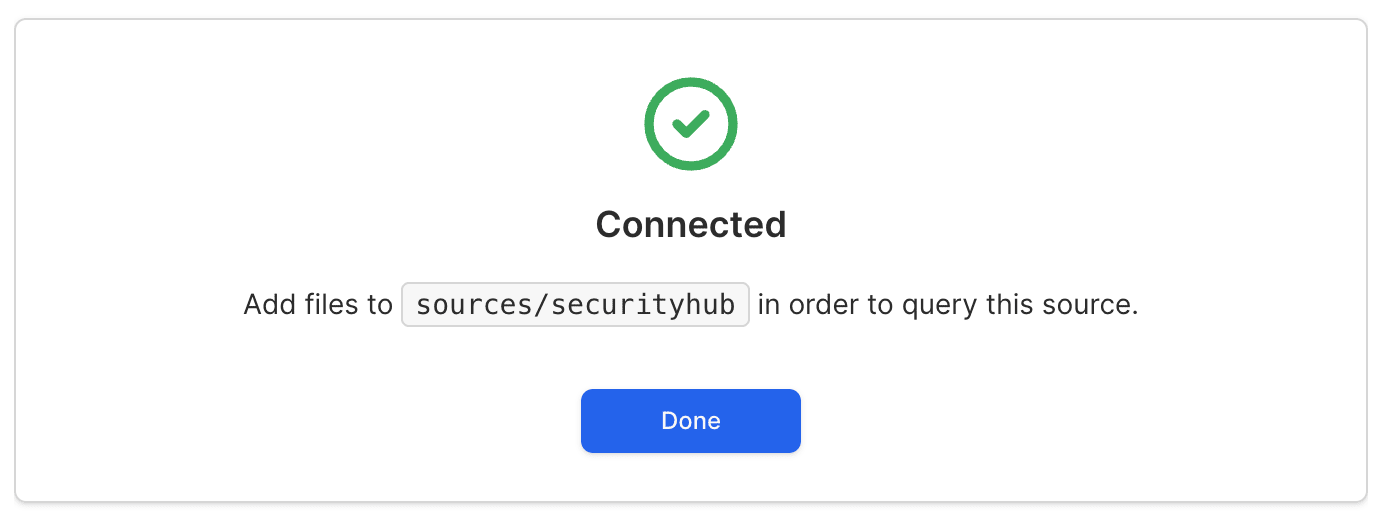Click the tick mark inside the green circle
The height and width of the screenshot is (522, 1394).
pos(691,124)
